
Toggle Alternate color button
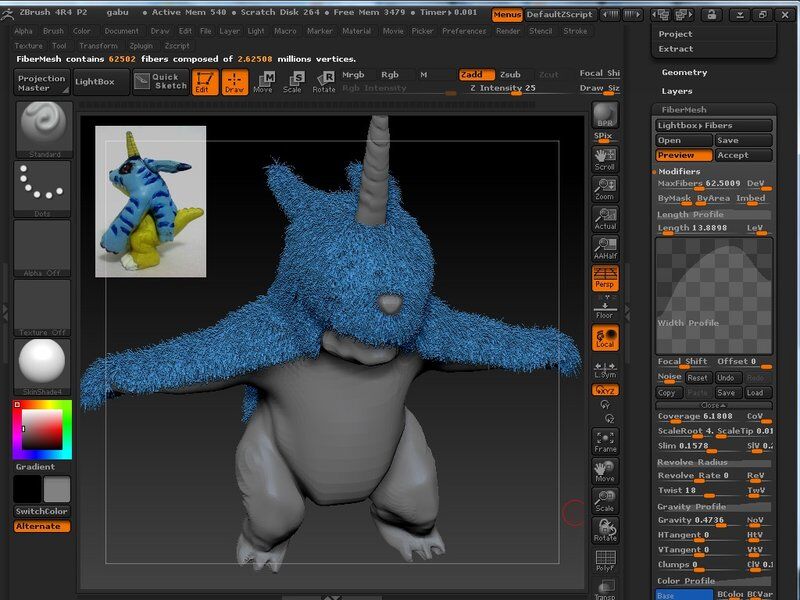[x=42, y=526]
